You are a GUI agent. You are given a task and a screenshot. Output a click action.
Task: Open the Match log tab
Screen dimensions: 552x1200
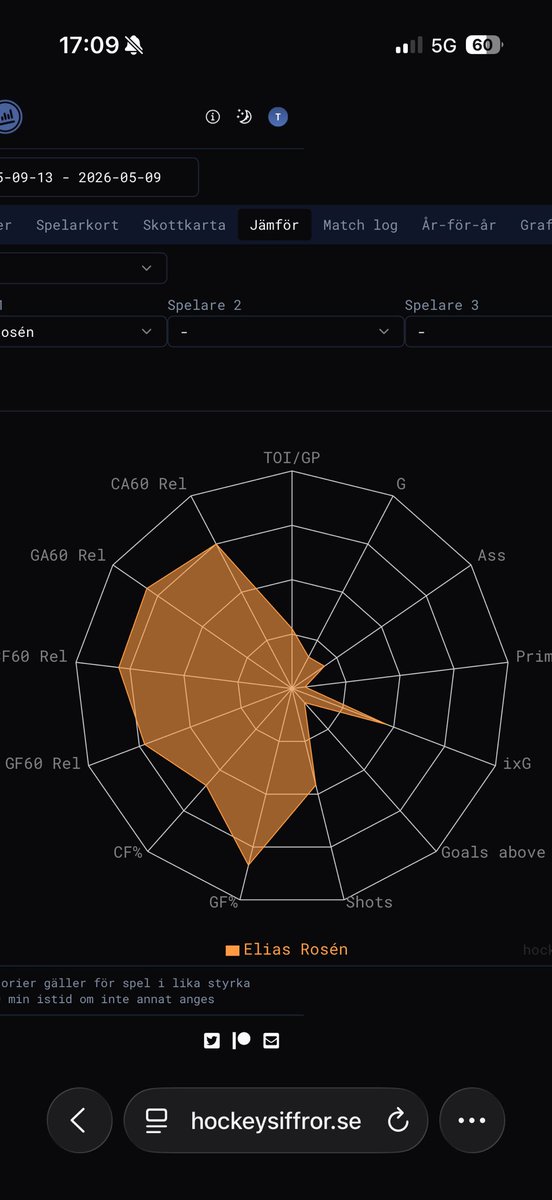360,225
